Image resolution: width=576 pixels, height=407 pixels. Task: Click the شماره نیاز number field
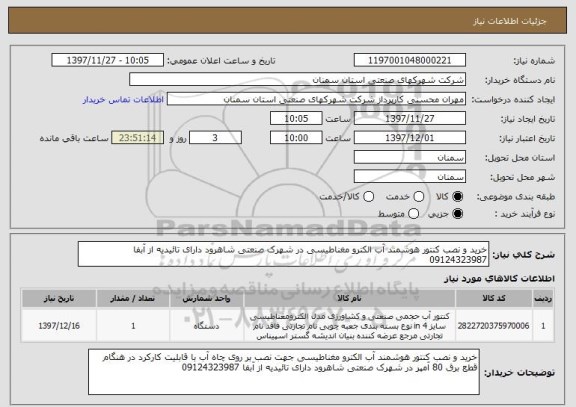click(x=410, y=60)
